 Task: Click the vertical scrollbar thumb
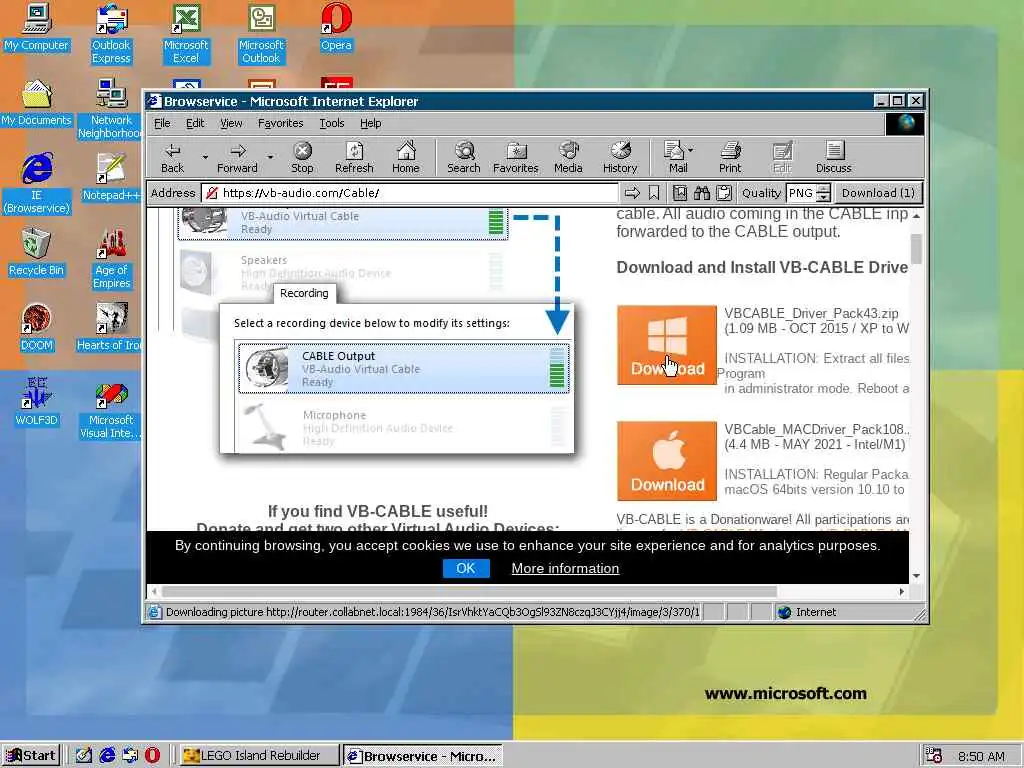916,248
